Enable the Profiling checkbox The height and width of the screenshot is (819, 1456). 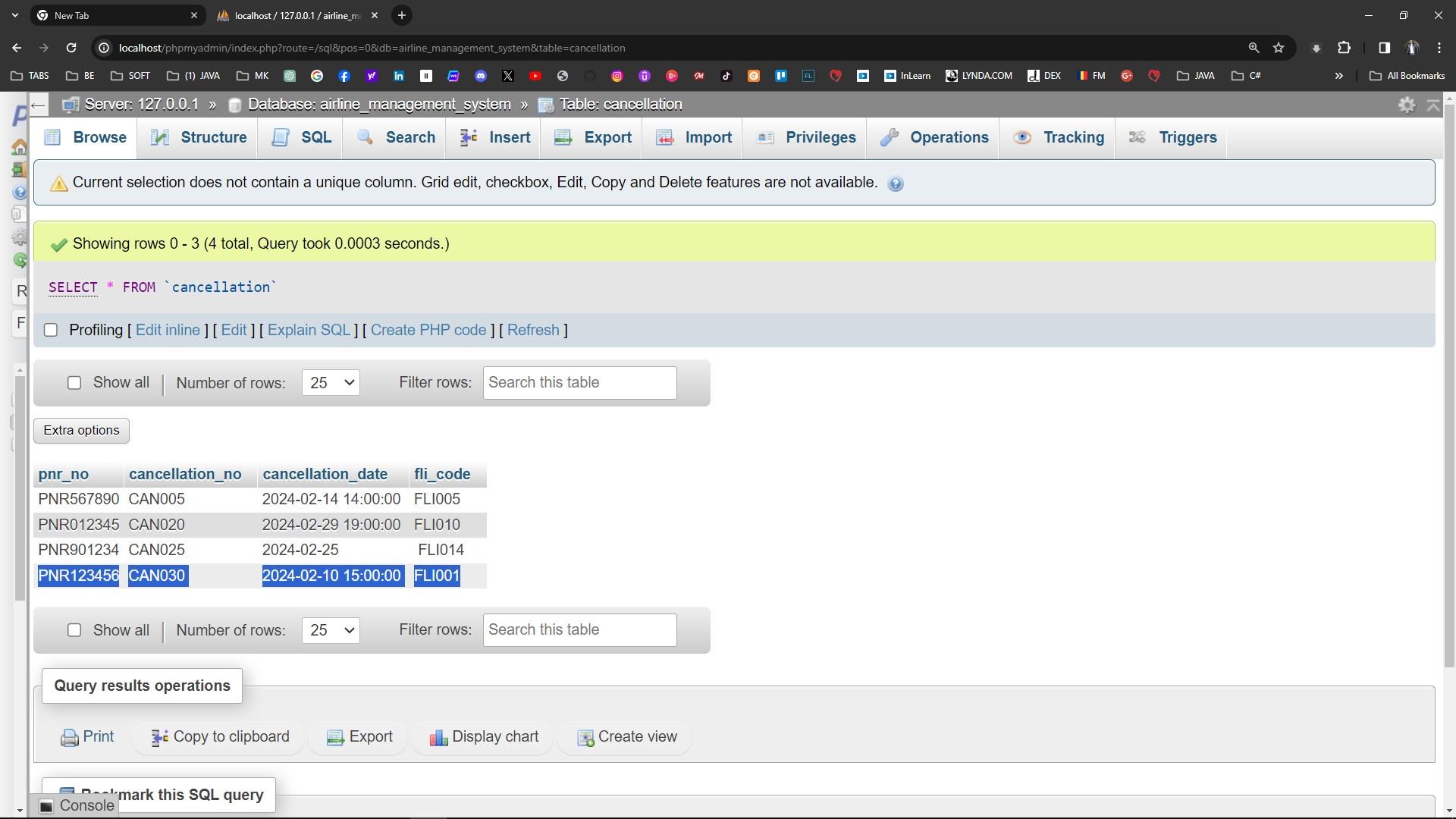coord(51,330)
